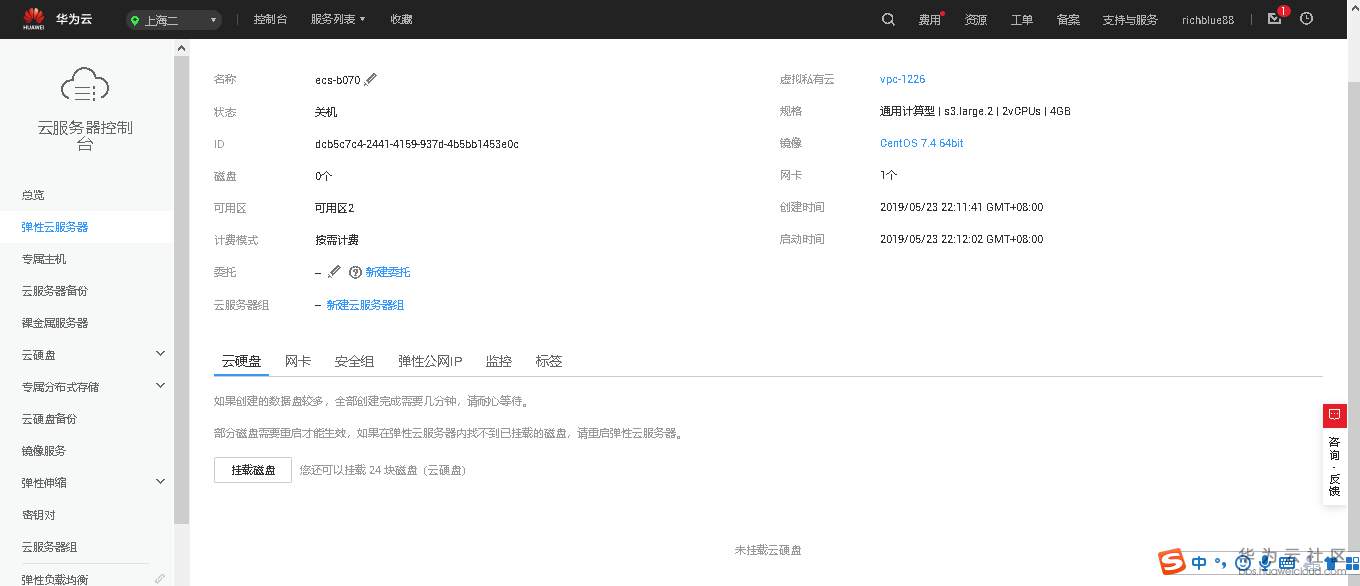Go to 总览 in the sidebar
The width and height of the screenshot is (1360, 586).
pyautogui.click(x=33, y=195)
